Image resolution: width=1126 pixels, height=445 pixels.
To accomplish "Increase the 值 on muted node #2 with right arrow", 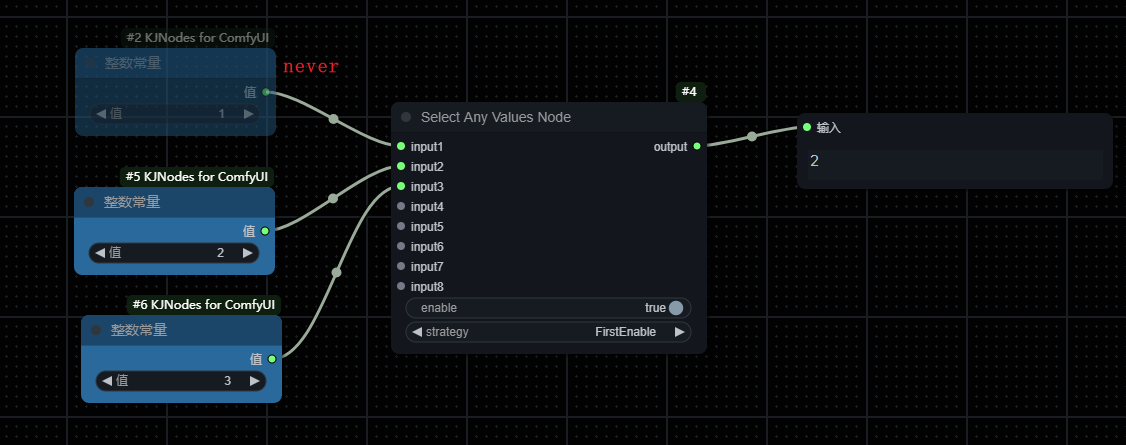I will 248,113.
